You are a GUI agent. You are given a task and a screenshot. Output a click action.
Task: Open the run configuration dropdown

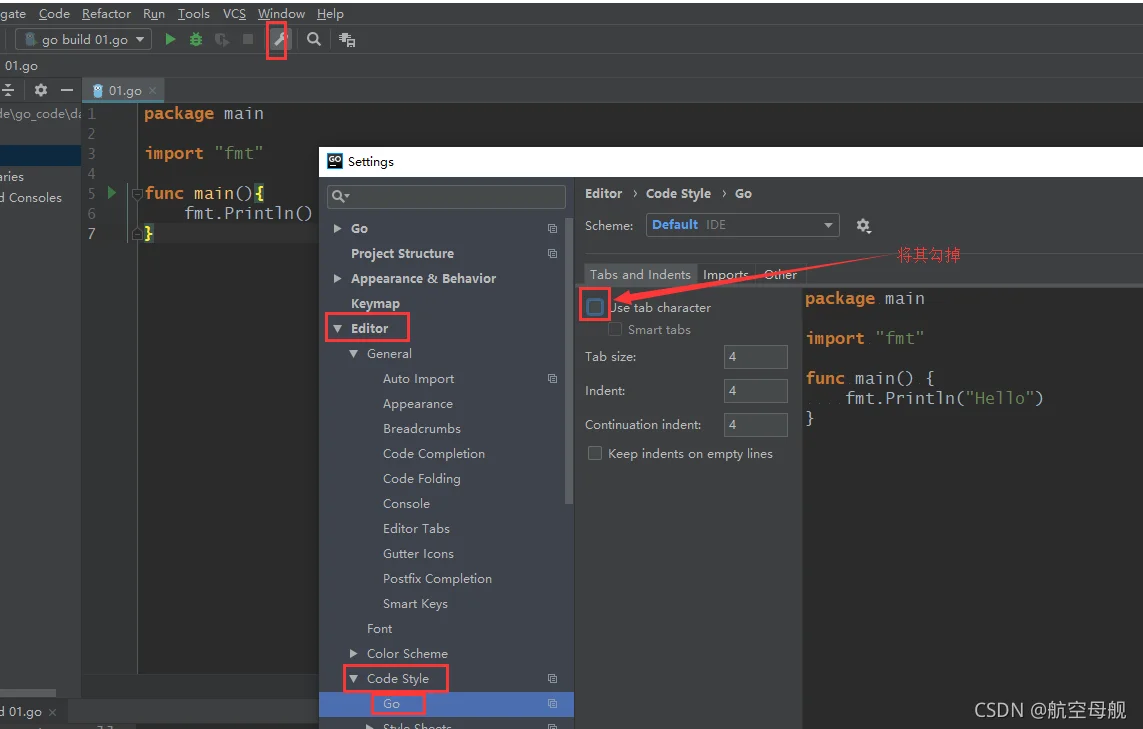pyautogui.click(x=84, y=39)
